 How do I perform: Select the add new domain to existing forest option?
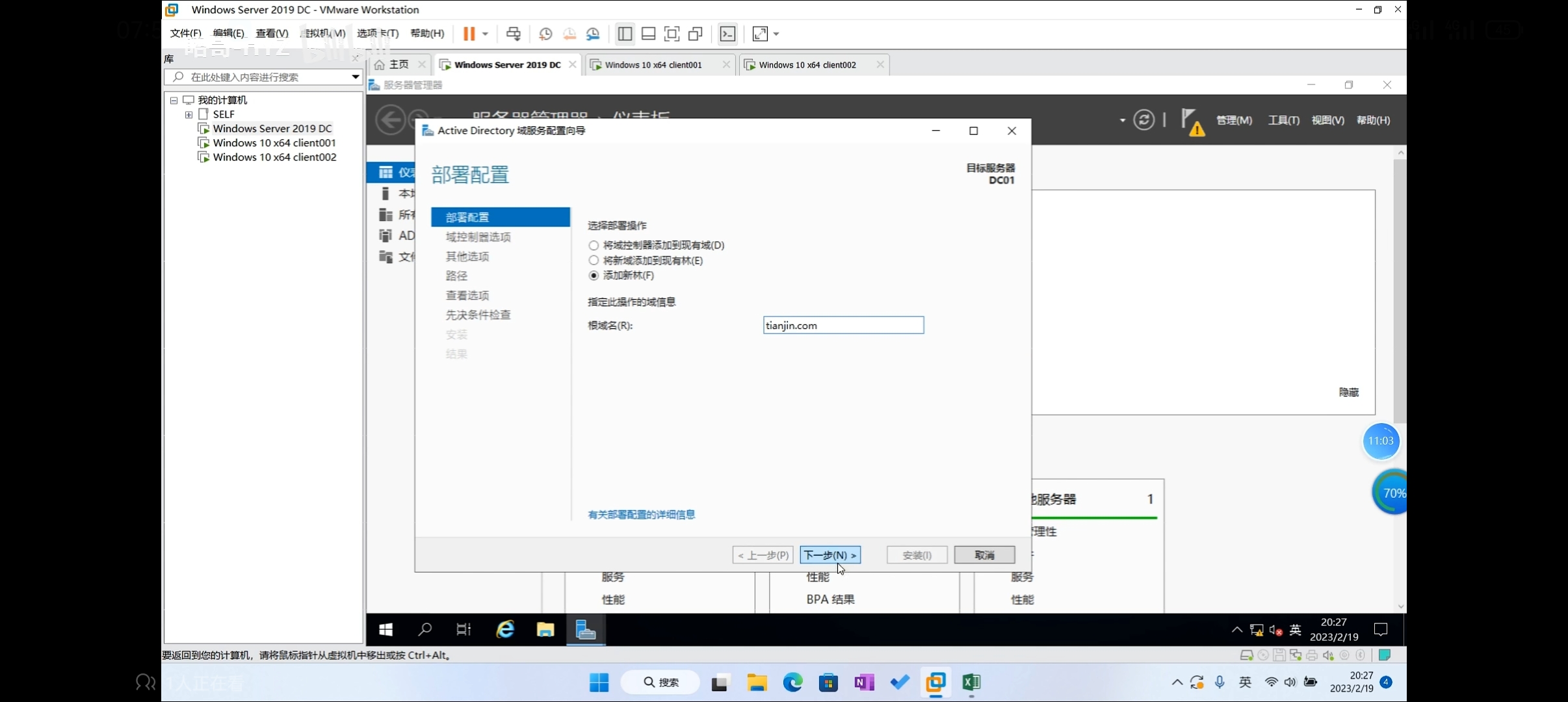click(x=594, y=261)
